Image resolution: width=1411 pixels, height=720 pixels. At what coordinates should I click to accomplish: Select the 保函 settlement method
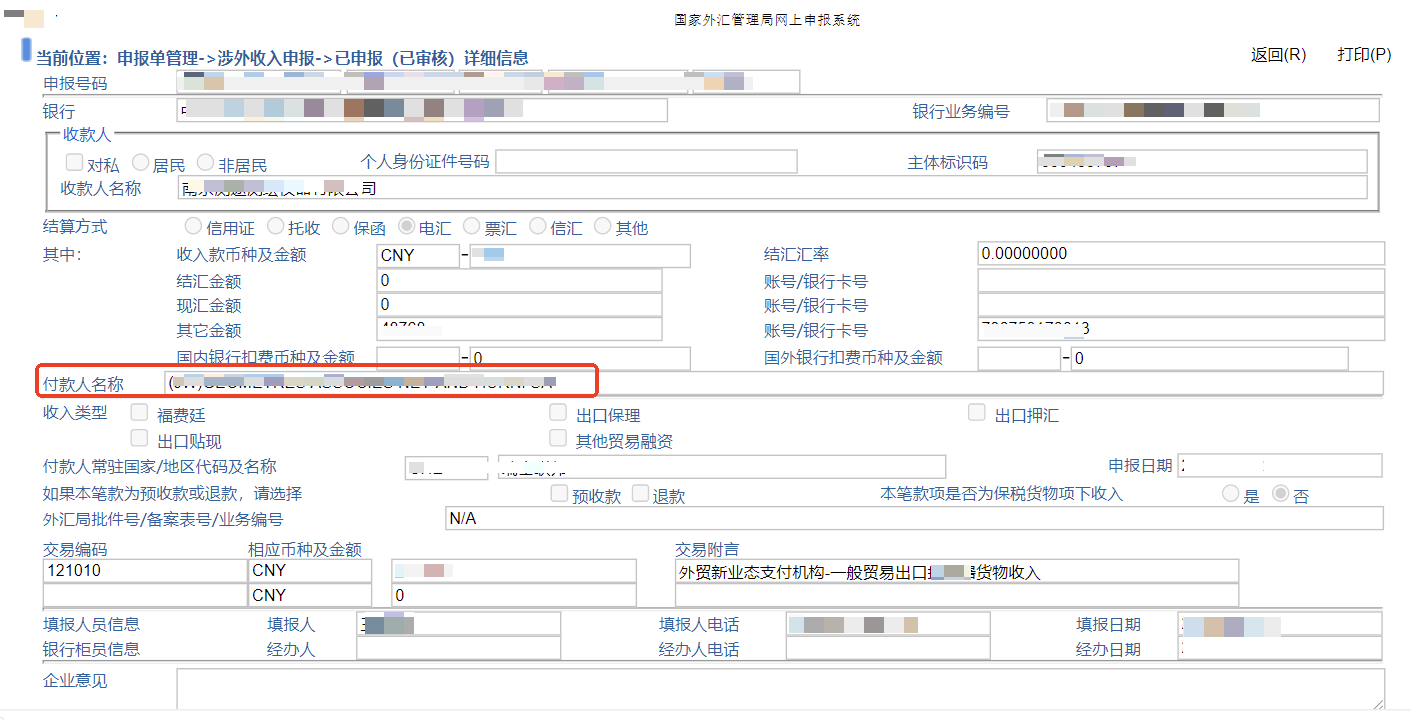(339, 227)
